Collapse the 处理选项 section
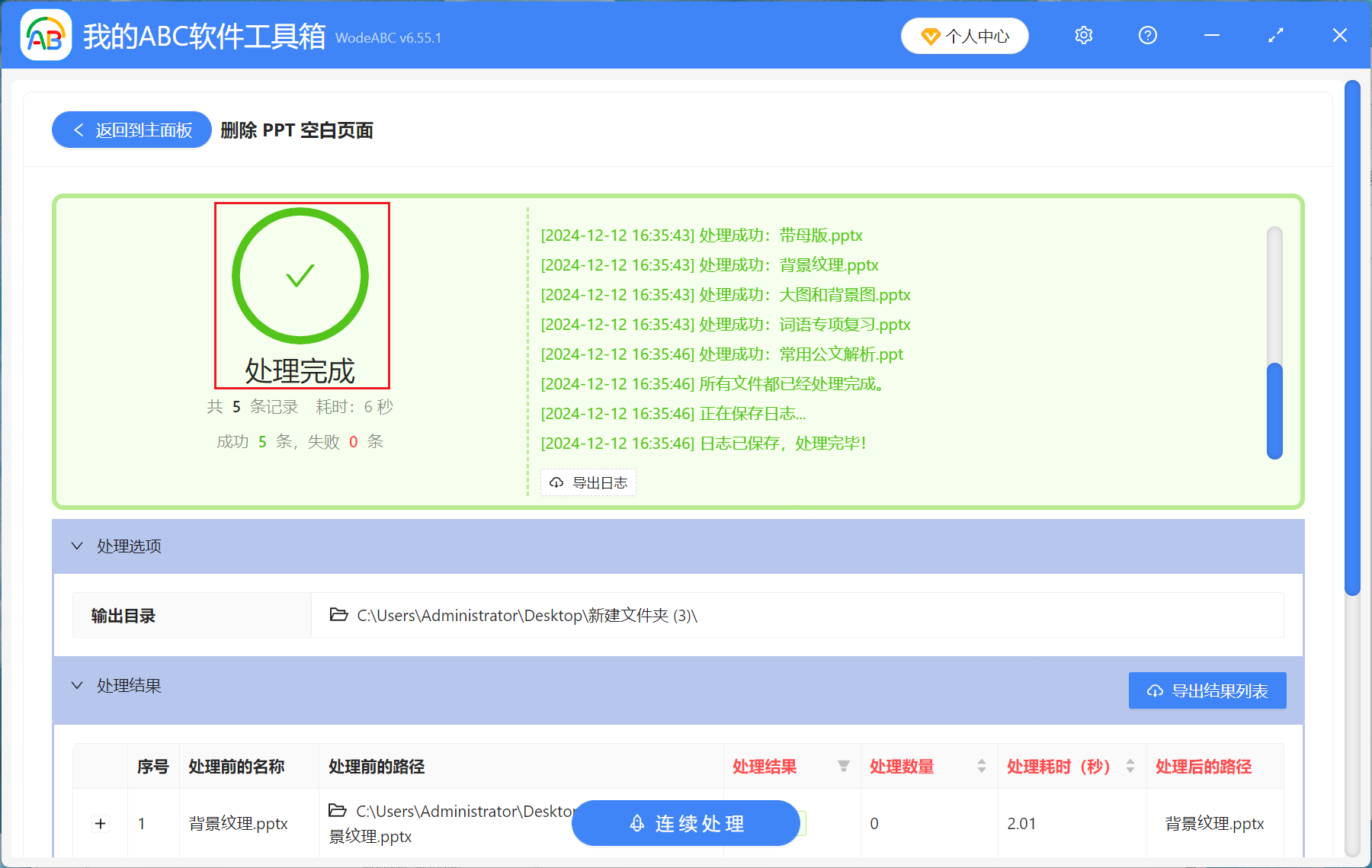The image size is (1372, 868). (x=76, y=546)
